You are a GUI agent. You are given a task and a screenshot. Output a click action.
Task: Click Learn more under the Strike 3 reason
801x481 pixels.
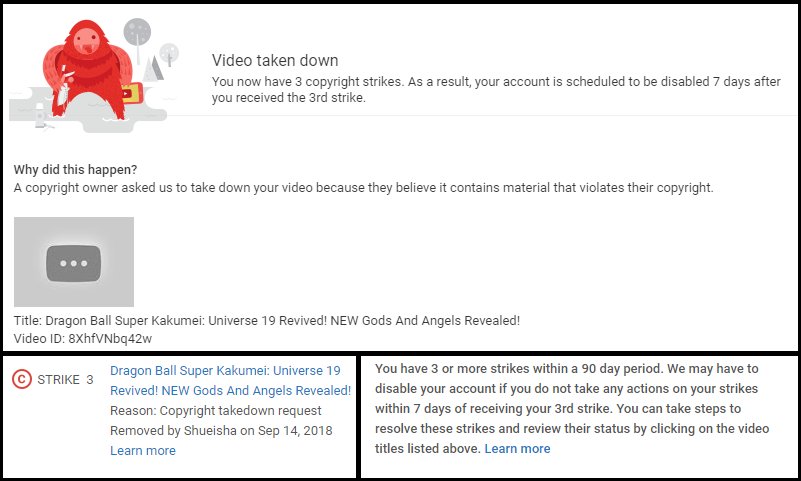(143, 450)
